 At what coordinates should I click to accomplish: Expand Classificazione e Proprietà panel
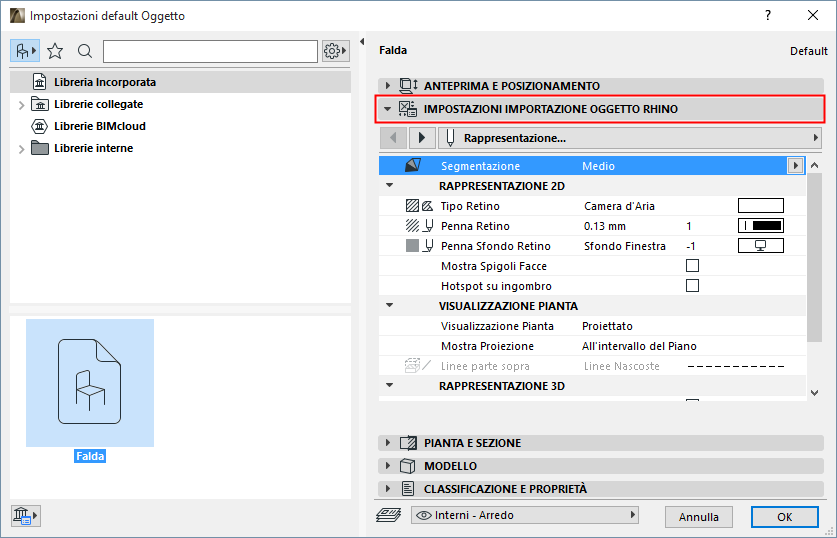click(x=388, y=488)
